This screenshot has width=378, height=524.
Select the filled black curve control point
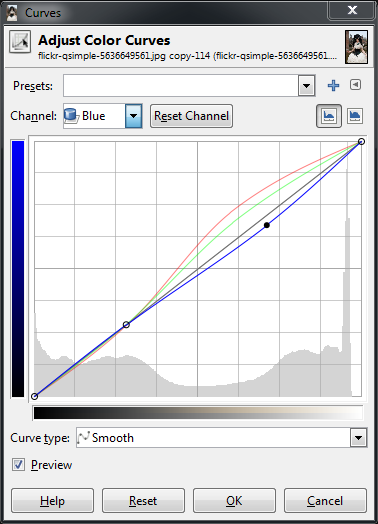pyautogui.click(x=267, y=225)
